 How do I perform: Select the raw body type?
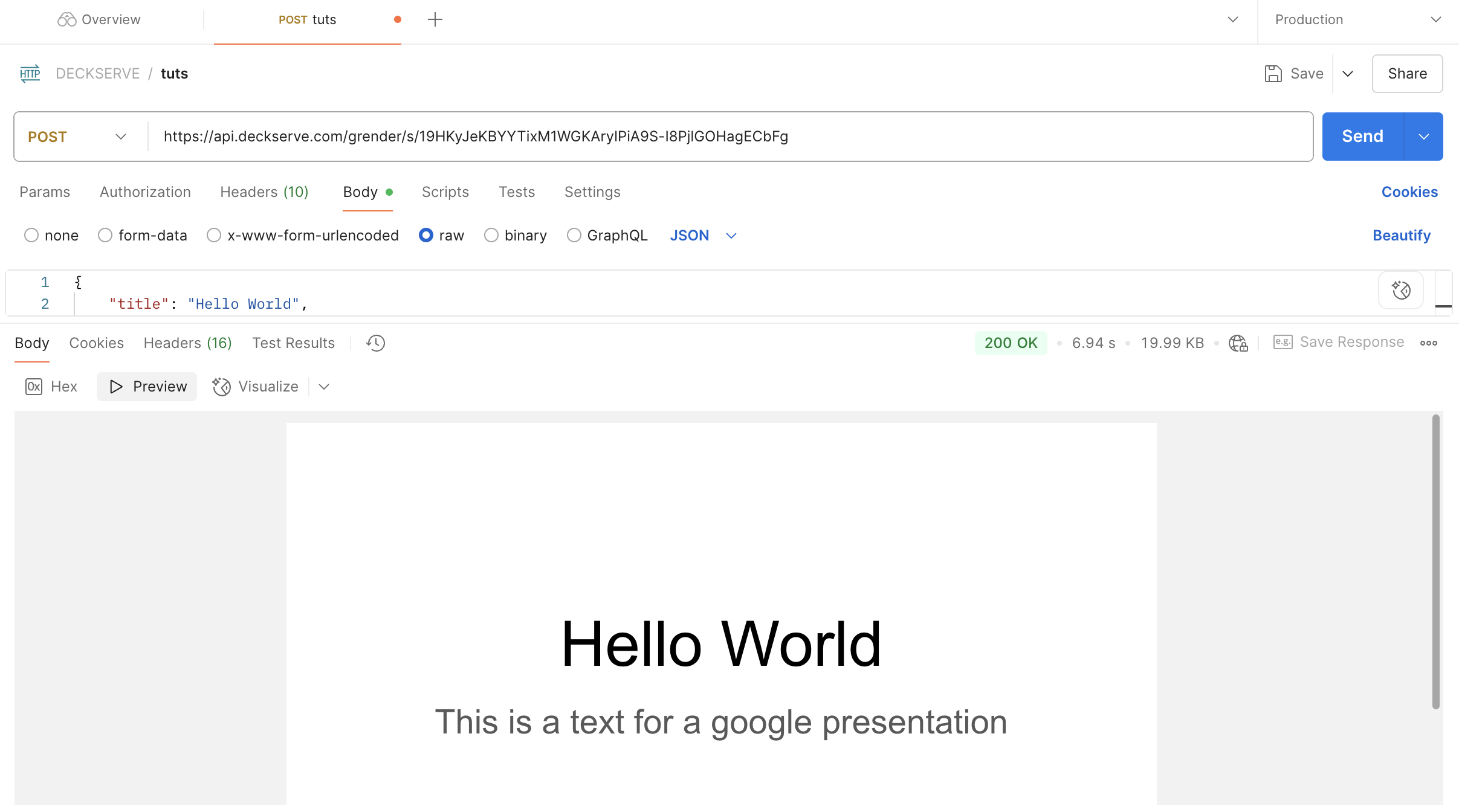tap(442, 236)
